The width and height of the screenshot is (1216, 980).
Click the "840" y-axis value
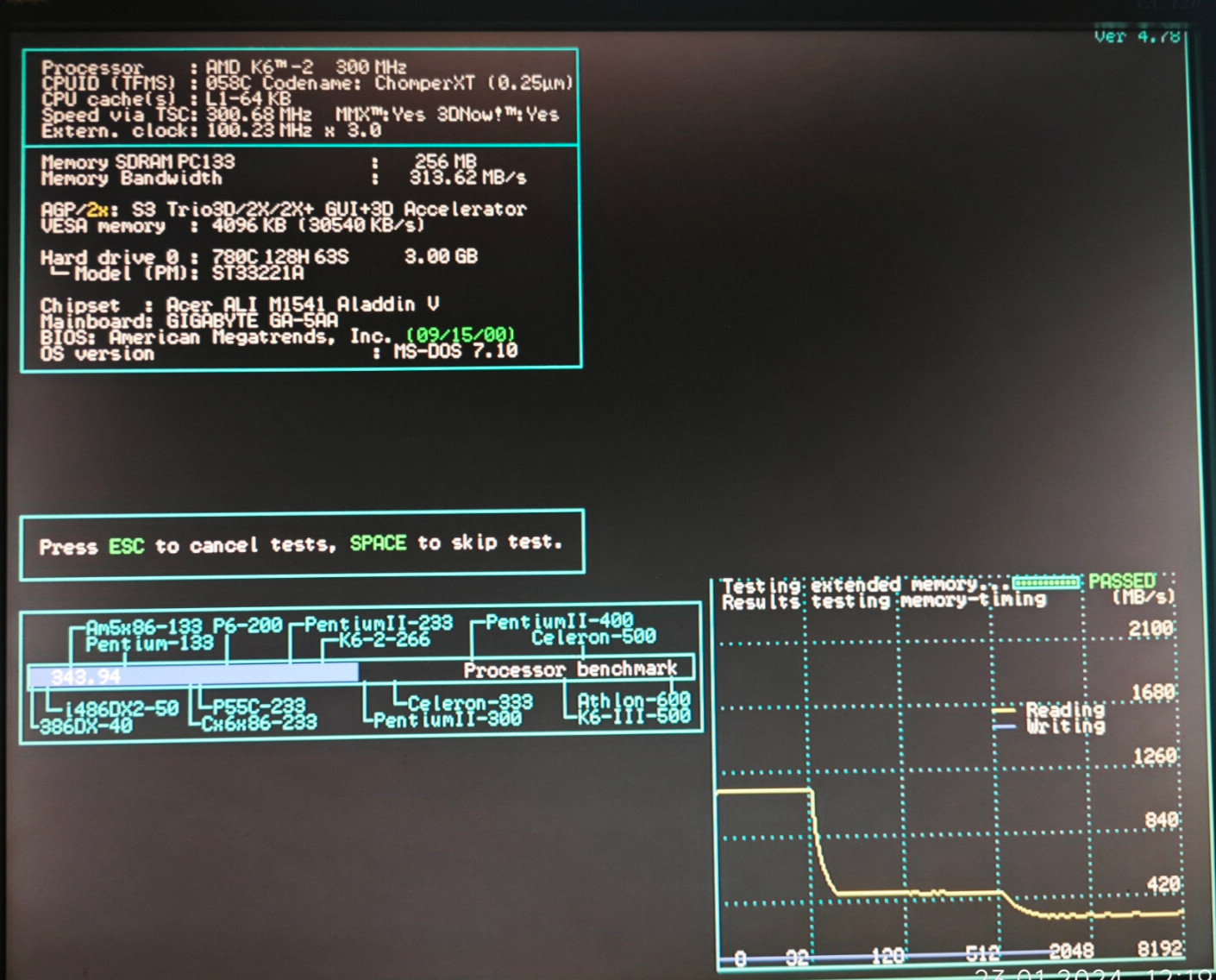pyautogui.click(x=1161, y=820)
